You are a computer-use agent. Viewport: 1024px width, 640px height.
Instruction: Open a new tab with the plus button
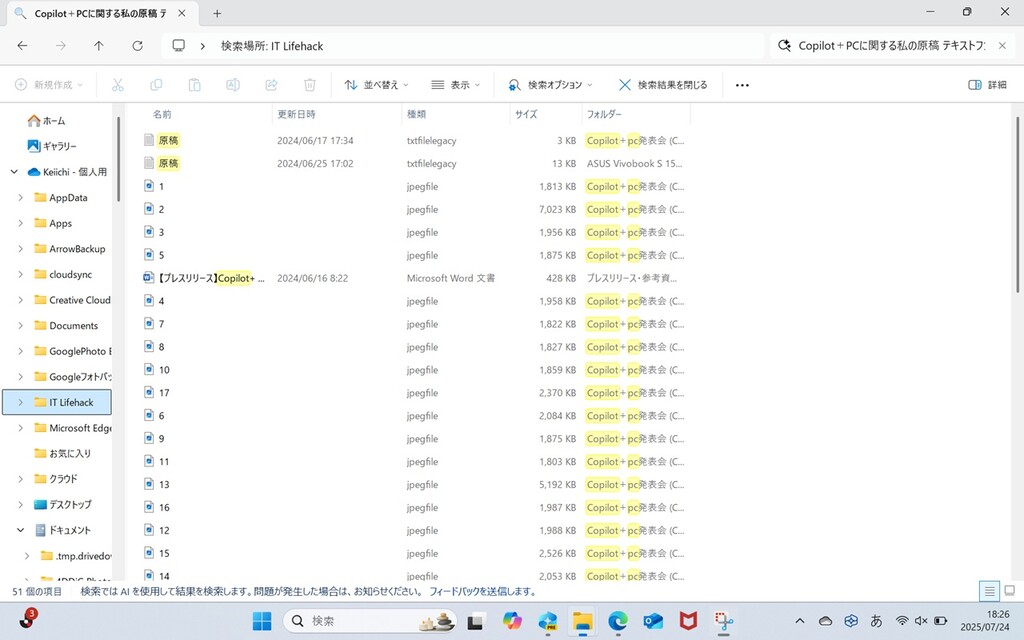[x=217, y=13]
